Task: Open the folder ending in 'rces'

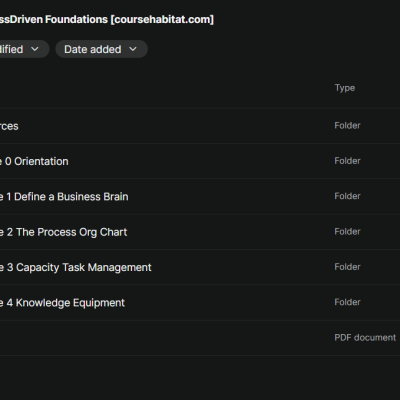Action: (x=9, y=126)
